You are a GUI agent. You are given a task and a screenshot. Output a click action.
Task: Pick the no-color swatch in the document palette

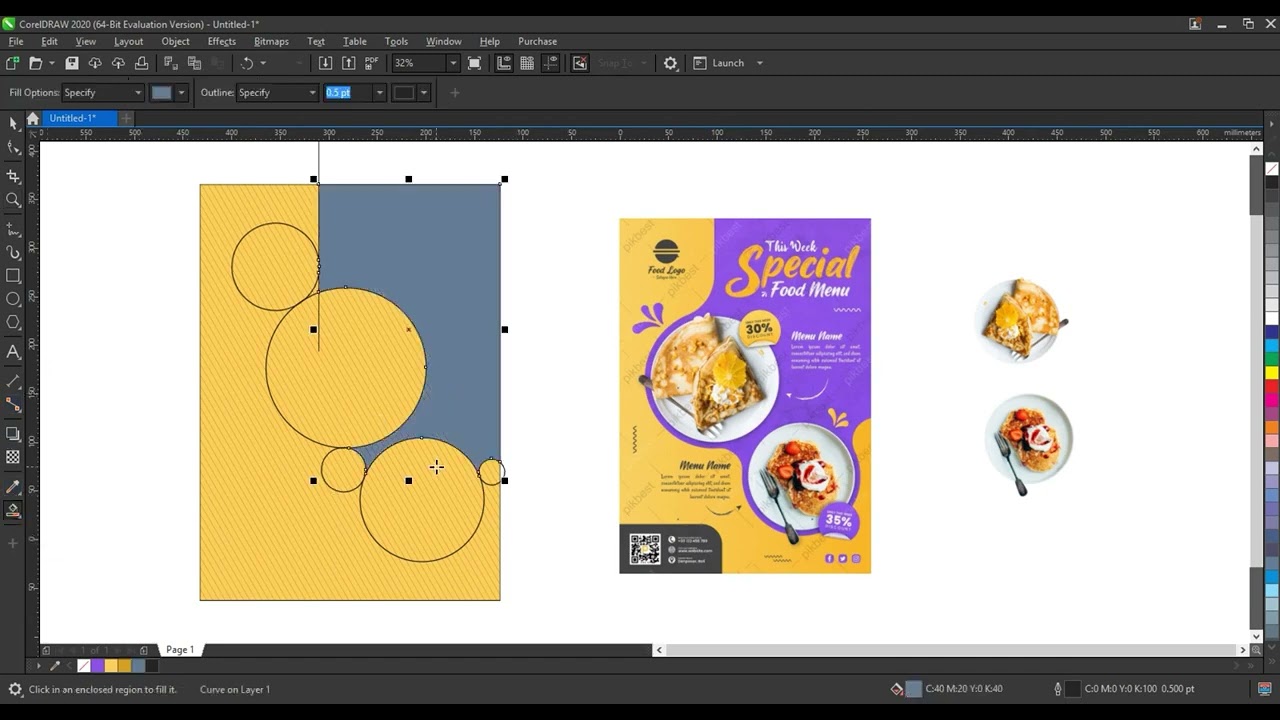click(x=84, y=666)
